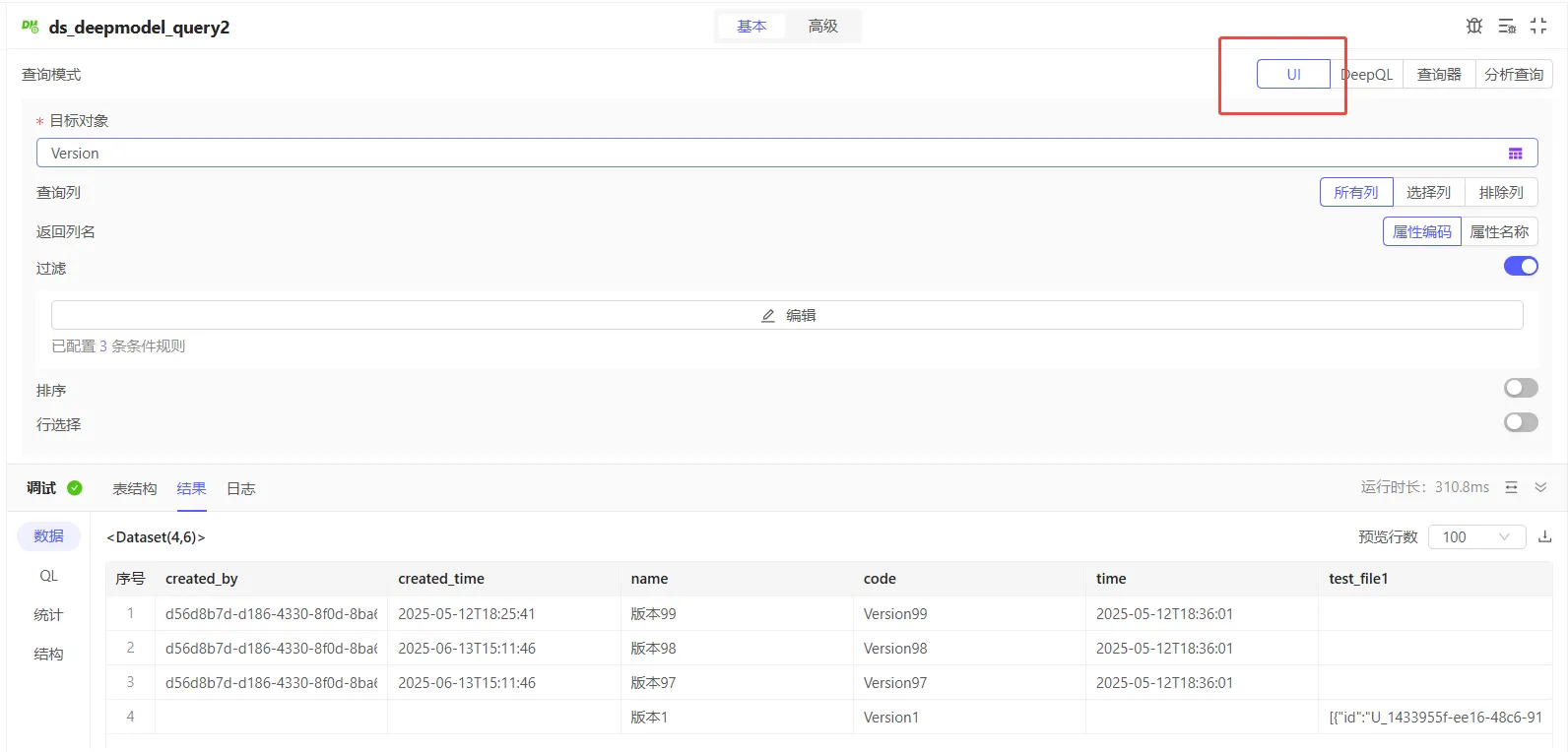This screenshot has width=1568, height=752.
Task: Open the 预览行数 100 dropdown
Action: 1475,536
